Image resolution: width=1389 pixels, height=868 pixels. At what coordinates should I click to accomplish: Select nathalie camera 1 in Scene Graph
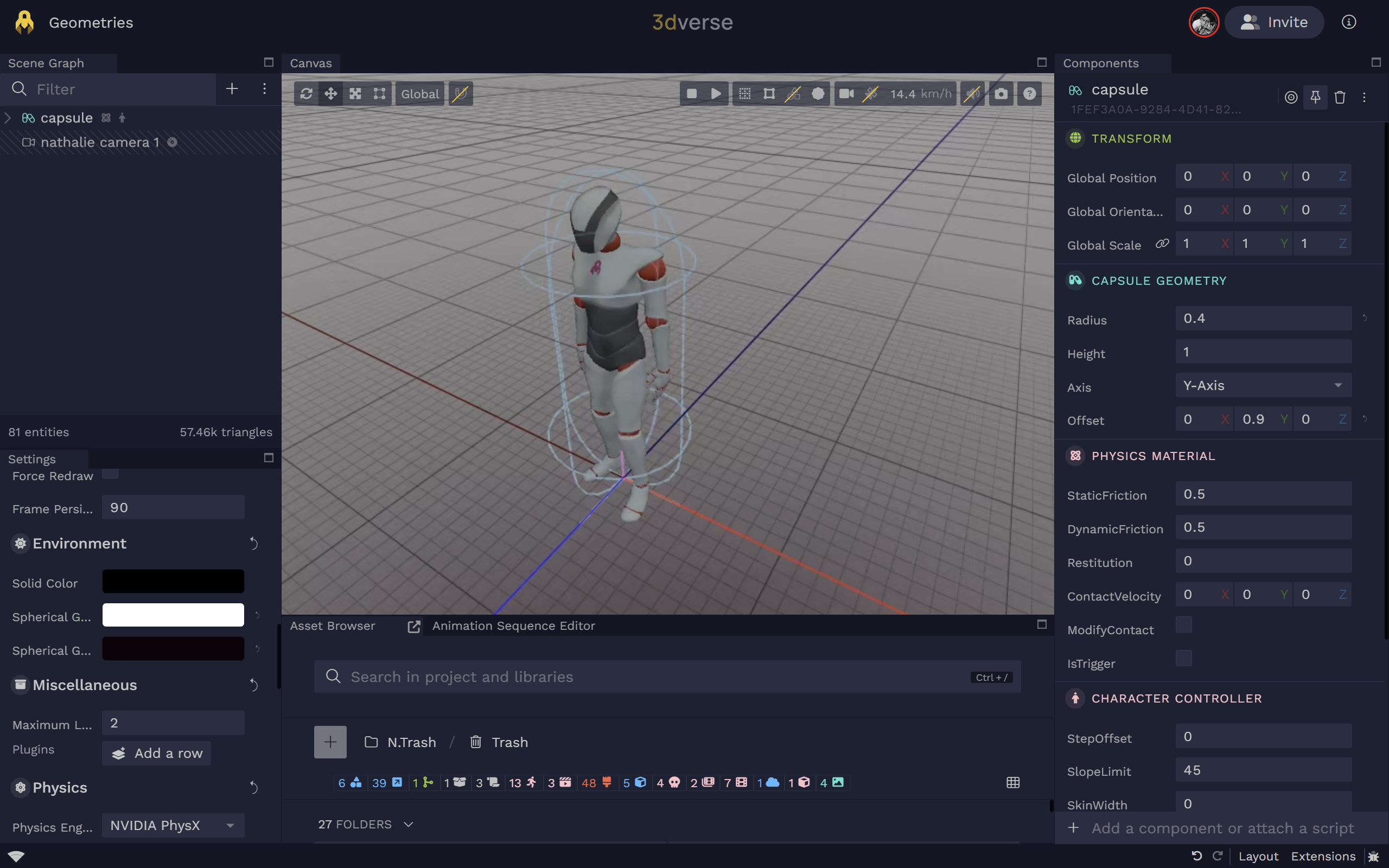[x=99, y=142]
